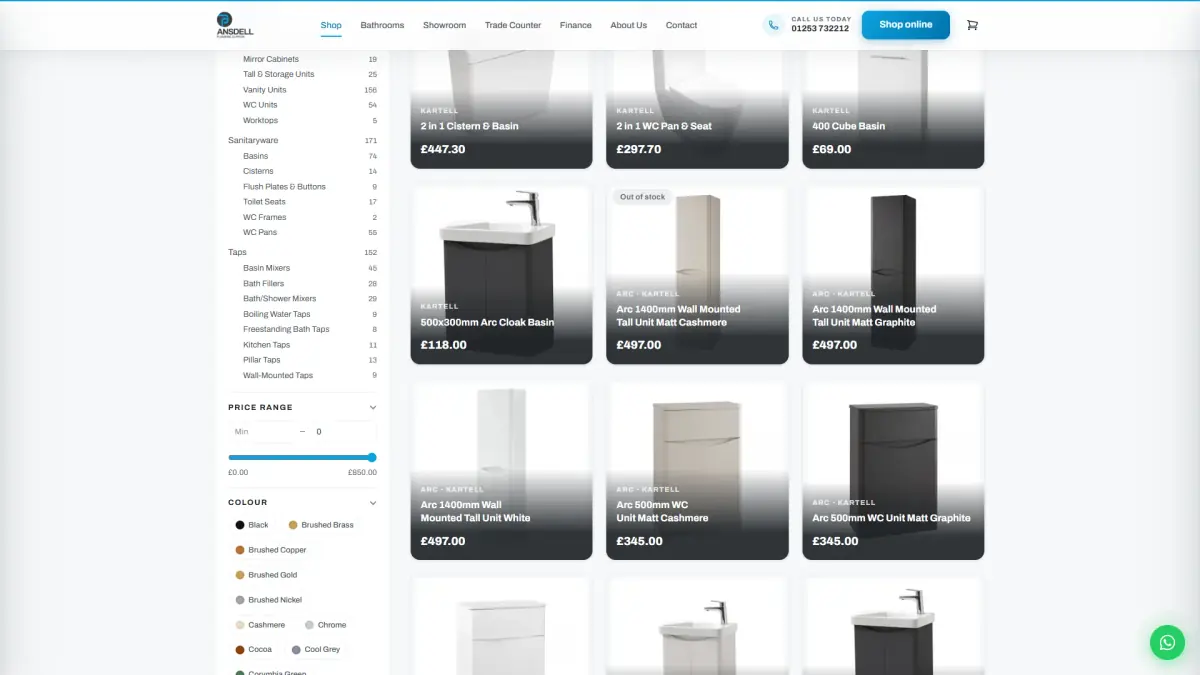Open About Us in navigation

[629, 25]
